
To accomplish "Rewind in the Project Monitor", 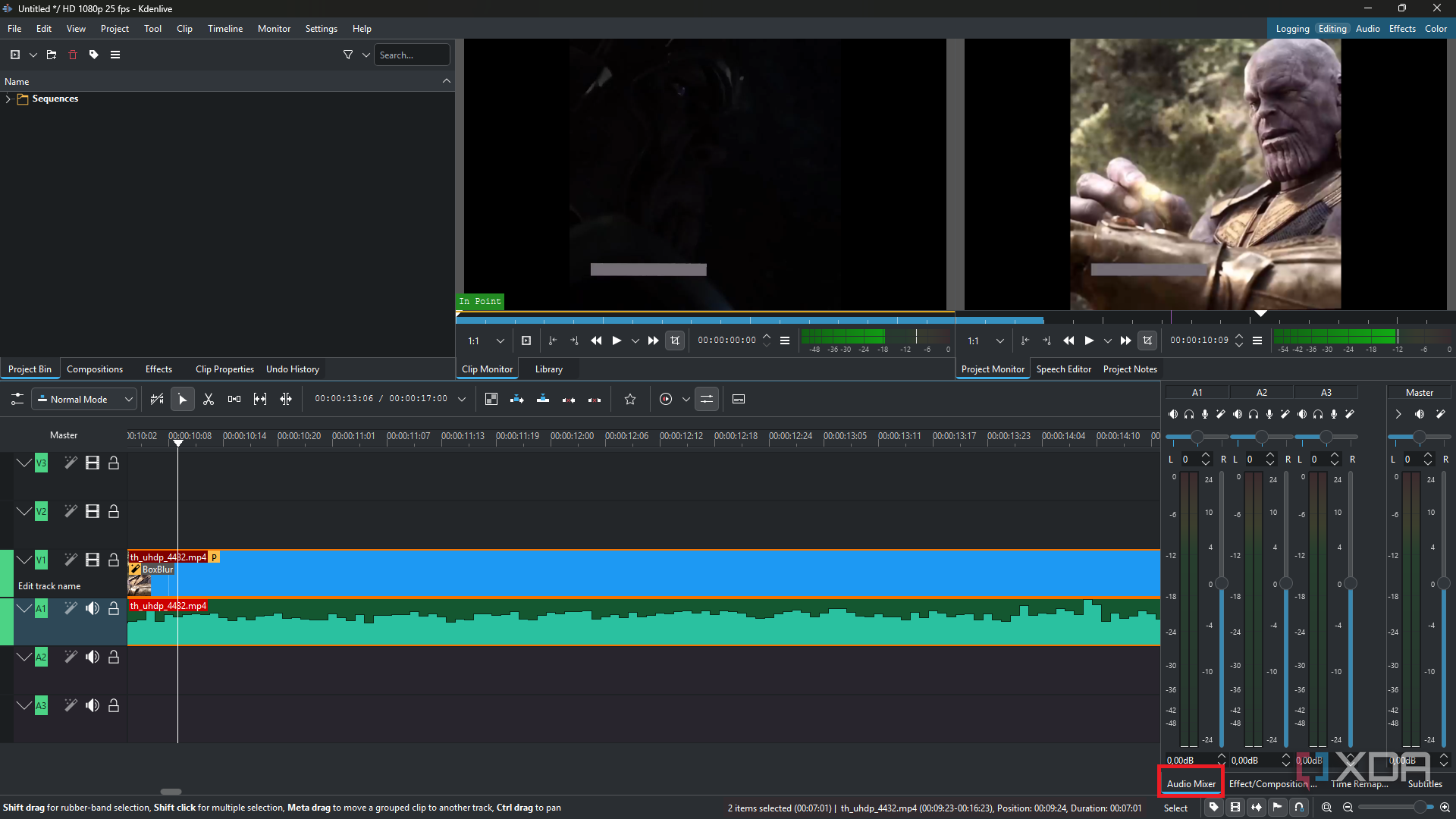I will 1068,340.
